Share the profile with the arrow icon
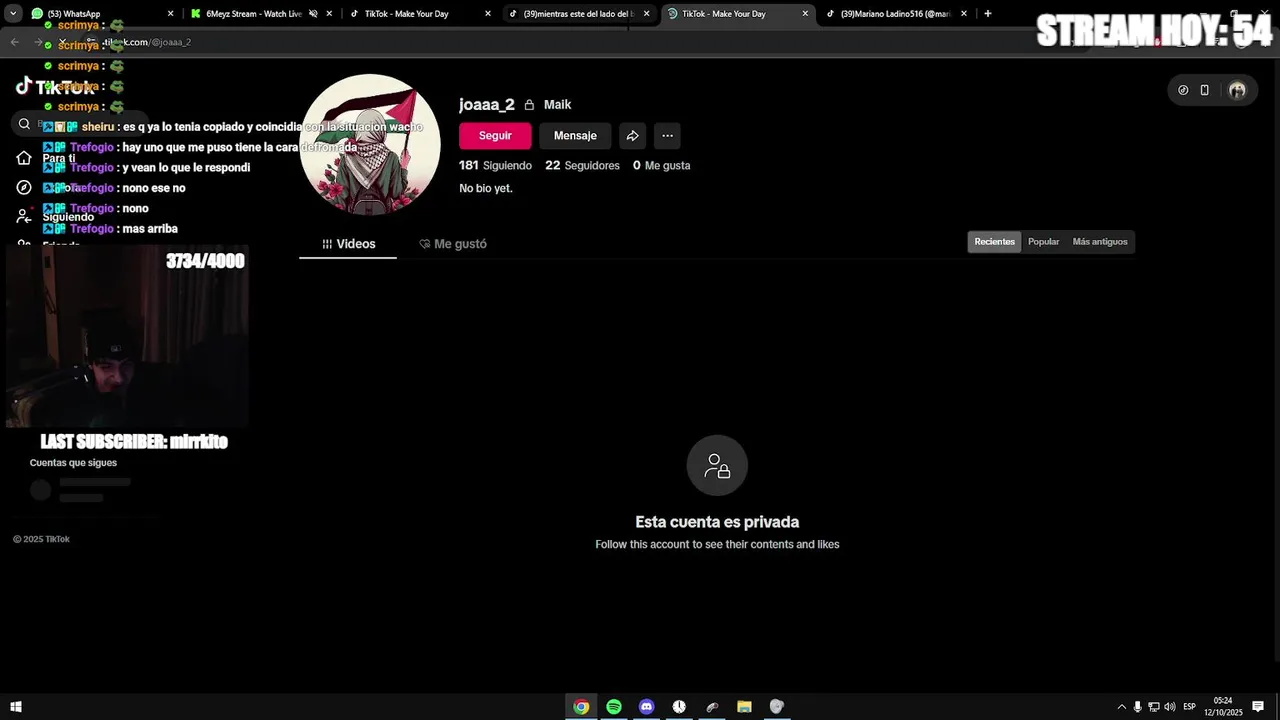The image size is (1280, 720). [x=633, y=136]
